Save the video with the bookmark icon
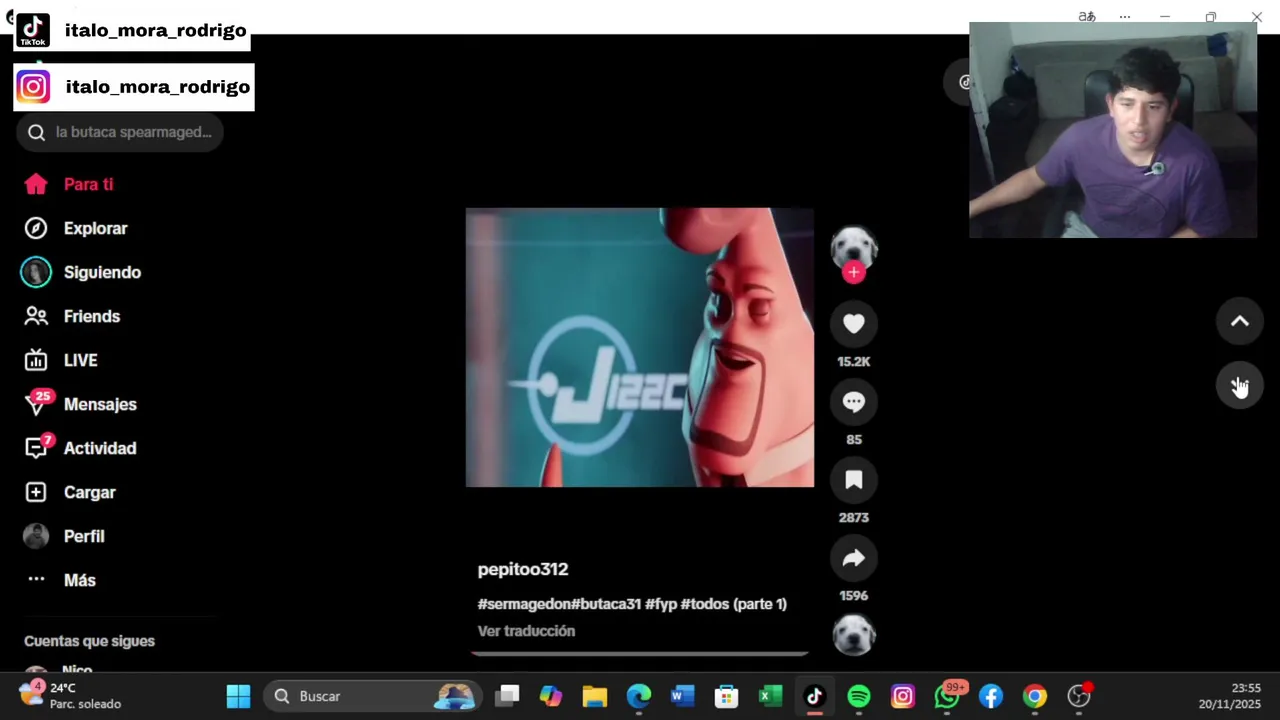This screenshot has height=720, width=1280. (854, 479)
